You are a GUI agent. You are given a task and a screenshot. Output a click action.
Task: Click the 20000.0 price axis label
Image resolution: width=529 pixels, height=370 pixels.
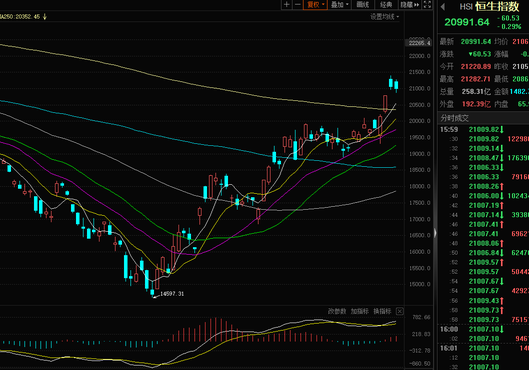point(419,121)
